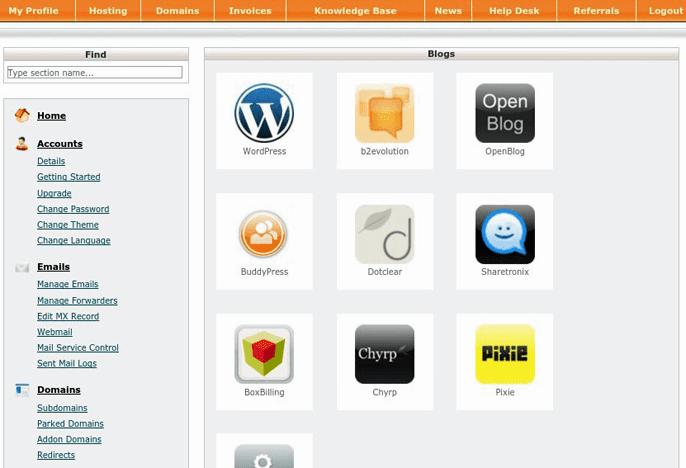Open the Change Language link
The image size is (686, 468).
coord(74,240)
